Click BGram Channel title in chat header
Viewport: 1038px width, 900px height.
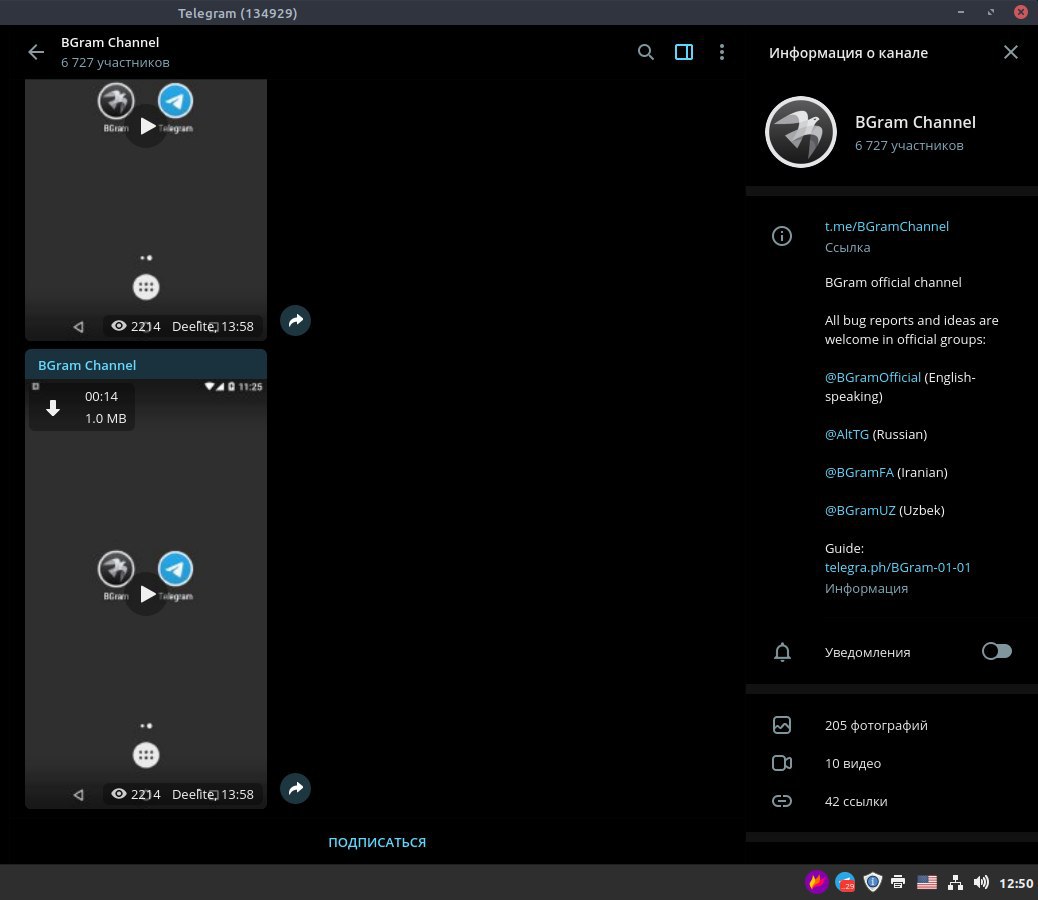110,42
